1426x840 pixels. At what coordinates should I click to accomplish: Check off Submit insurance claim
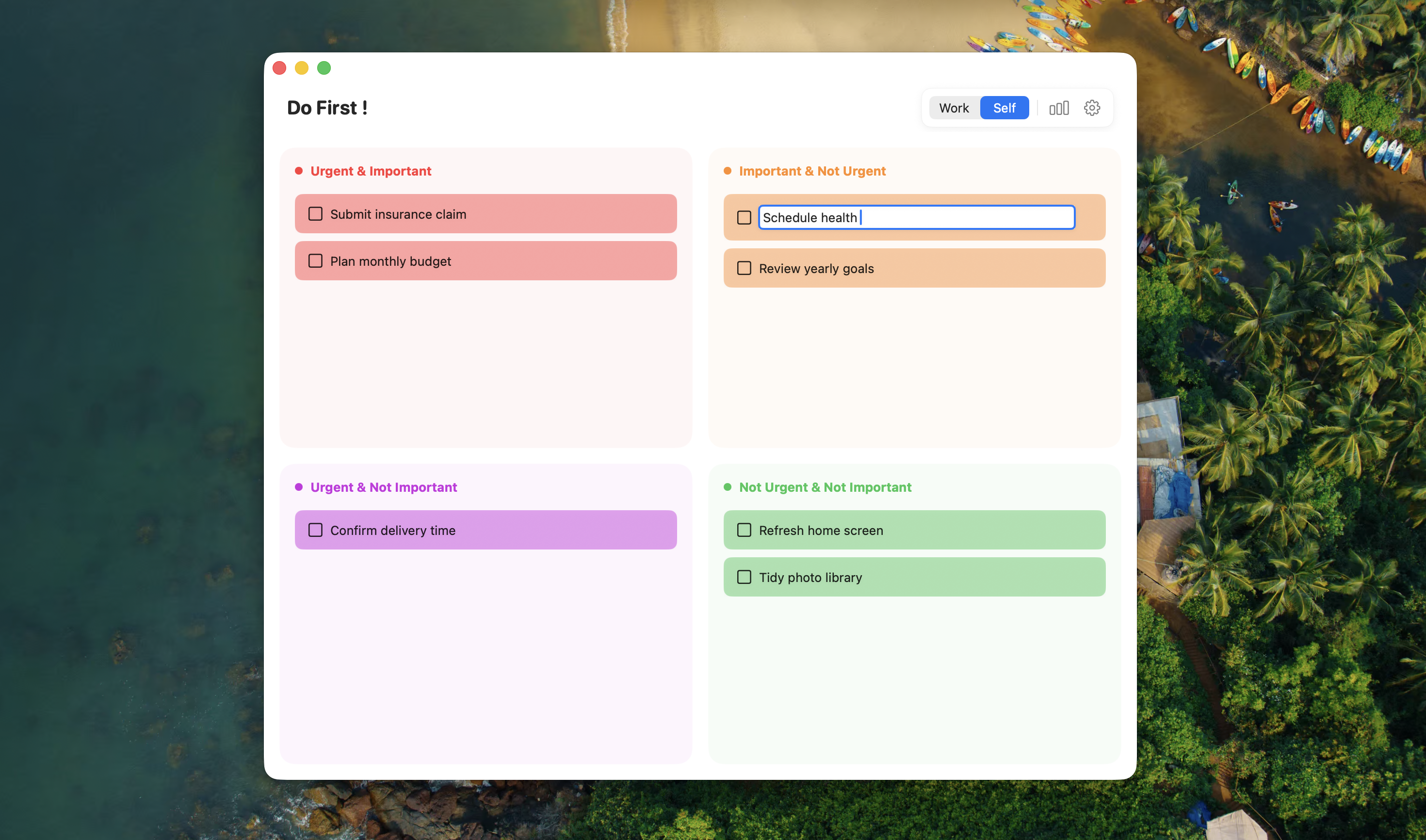point(315,213)
